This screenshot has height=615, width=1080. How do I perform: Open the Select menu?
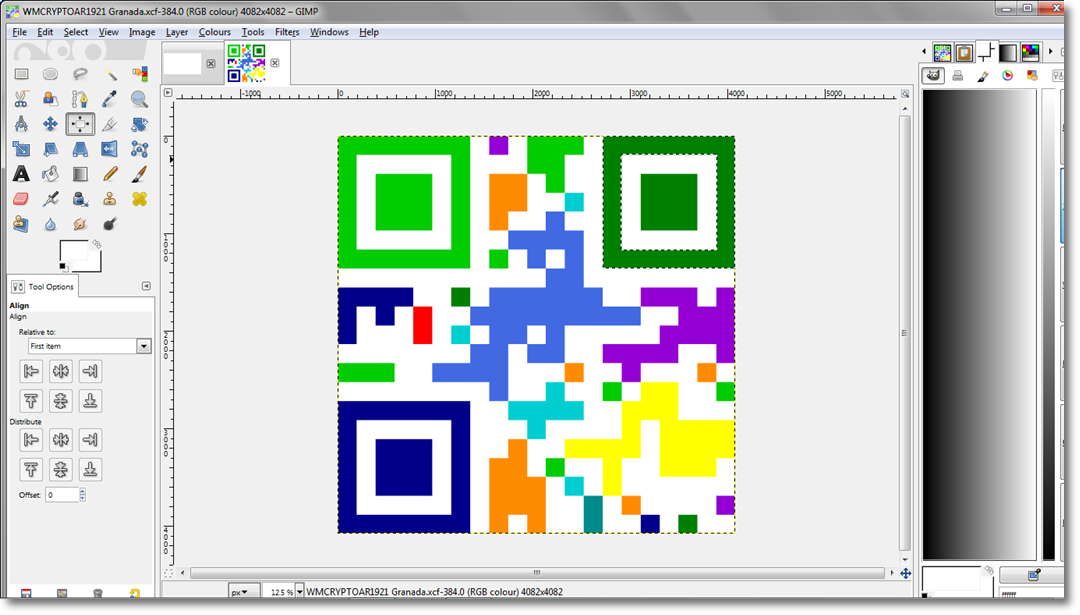(76, 32)
